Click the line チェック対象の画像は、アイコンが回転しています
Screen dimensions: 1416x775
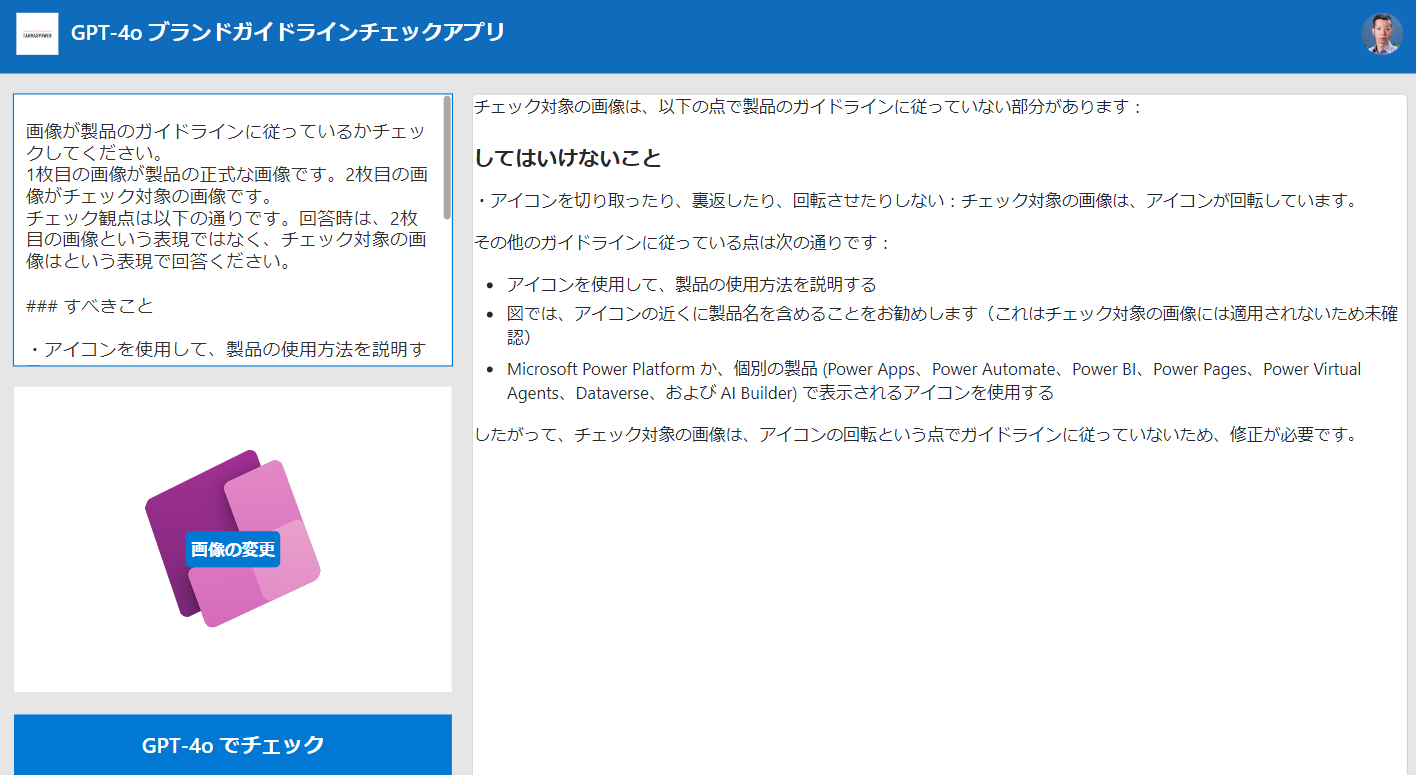[1159, 200]
